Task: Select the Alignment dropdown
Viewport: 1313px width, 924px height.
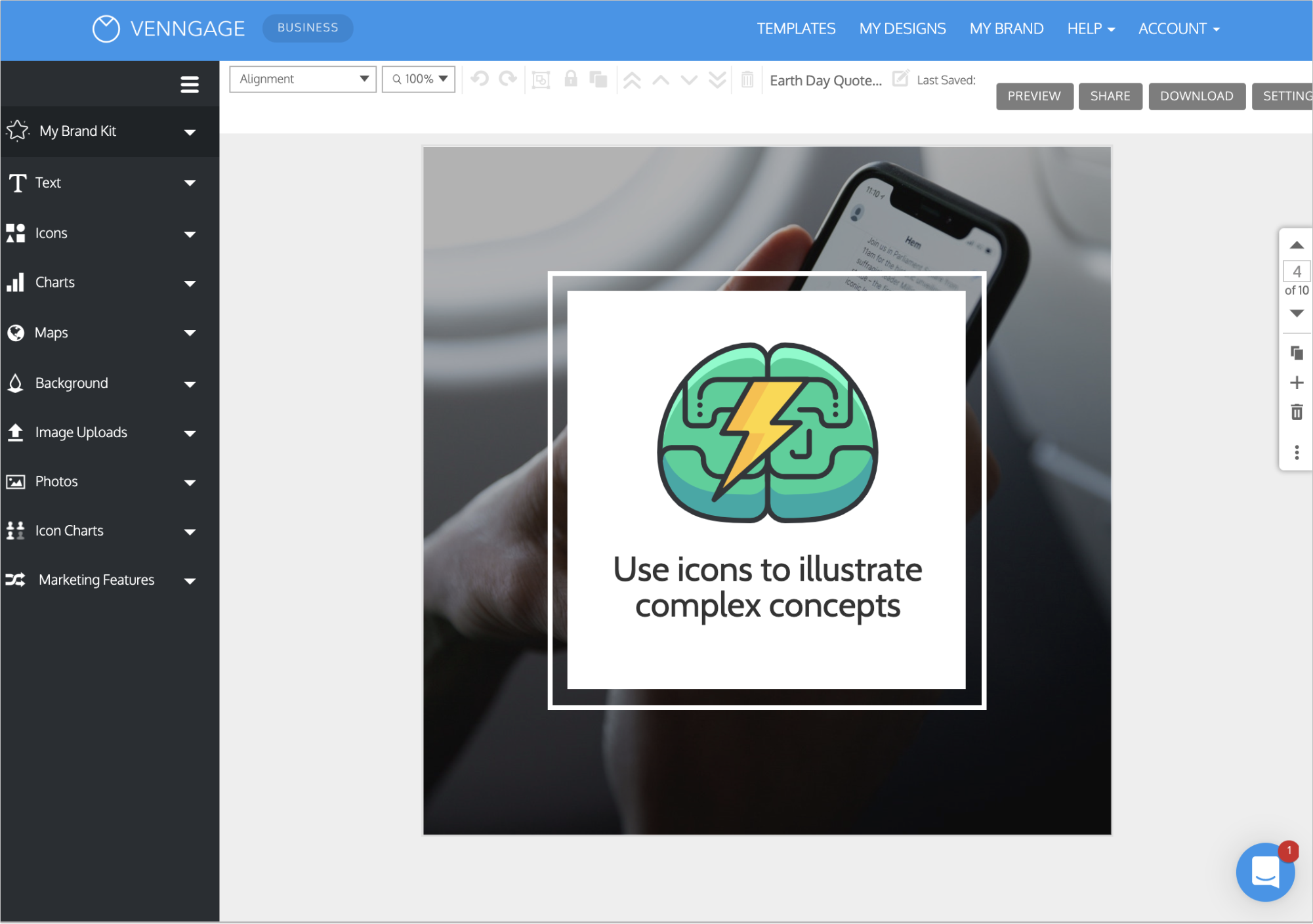Action: (x=302, y=80)
